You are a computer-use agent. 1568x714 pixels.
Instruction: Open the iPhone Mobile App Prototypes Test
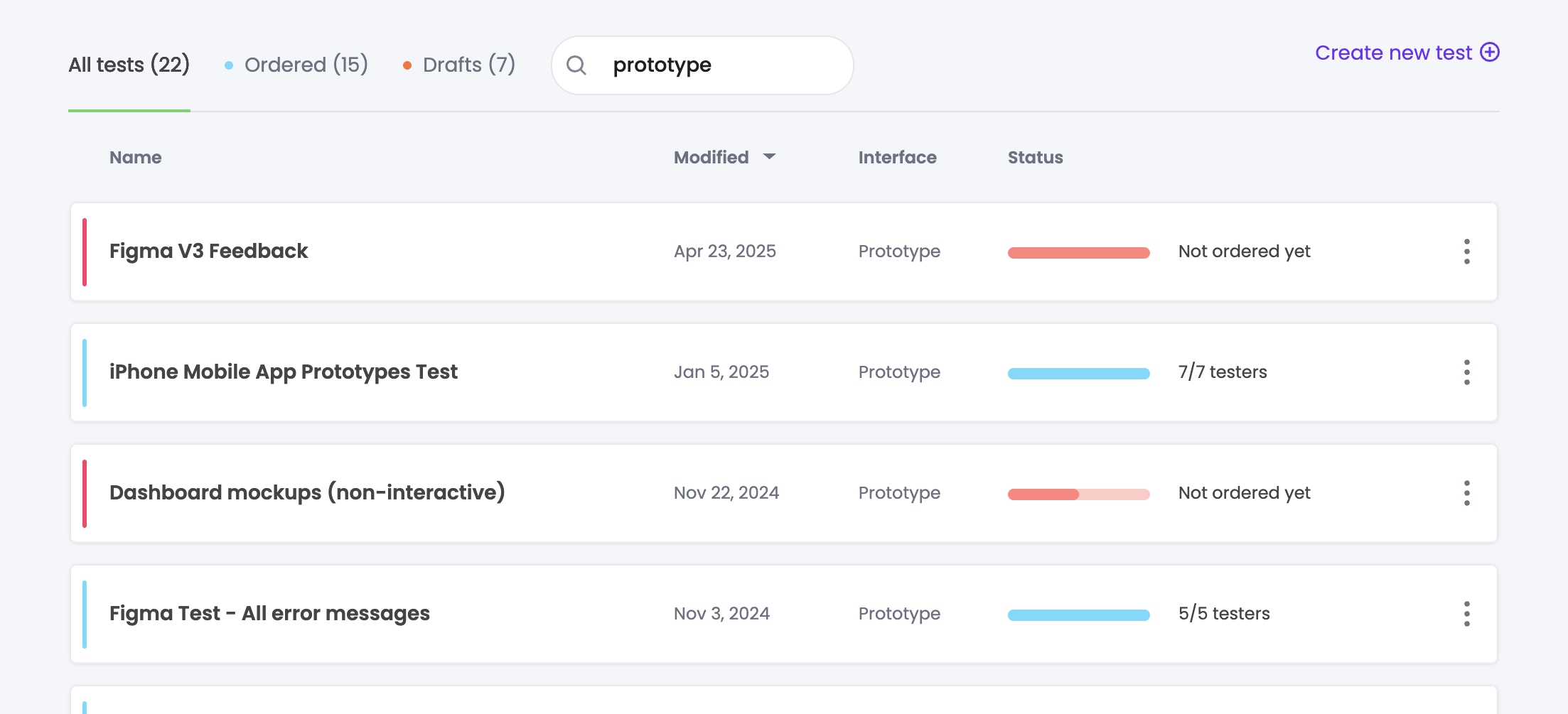pos(284,372)
